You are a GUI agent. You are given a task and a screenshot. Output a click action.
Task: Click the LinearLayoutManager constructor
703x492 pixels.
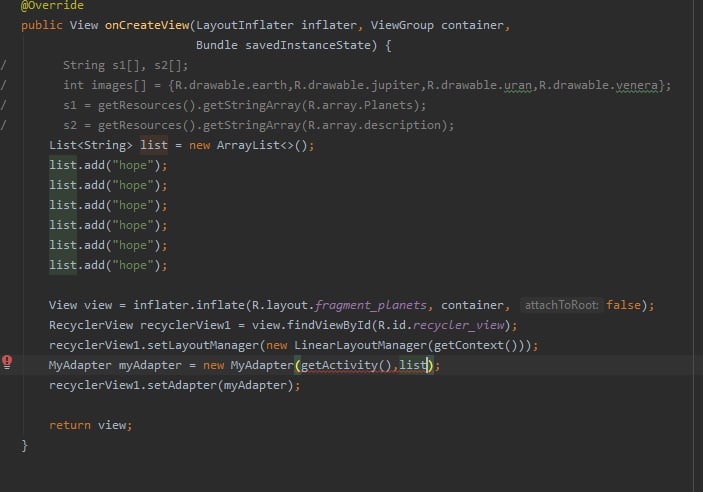[x=360, y=345]
